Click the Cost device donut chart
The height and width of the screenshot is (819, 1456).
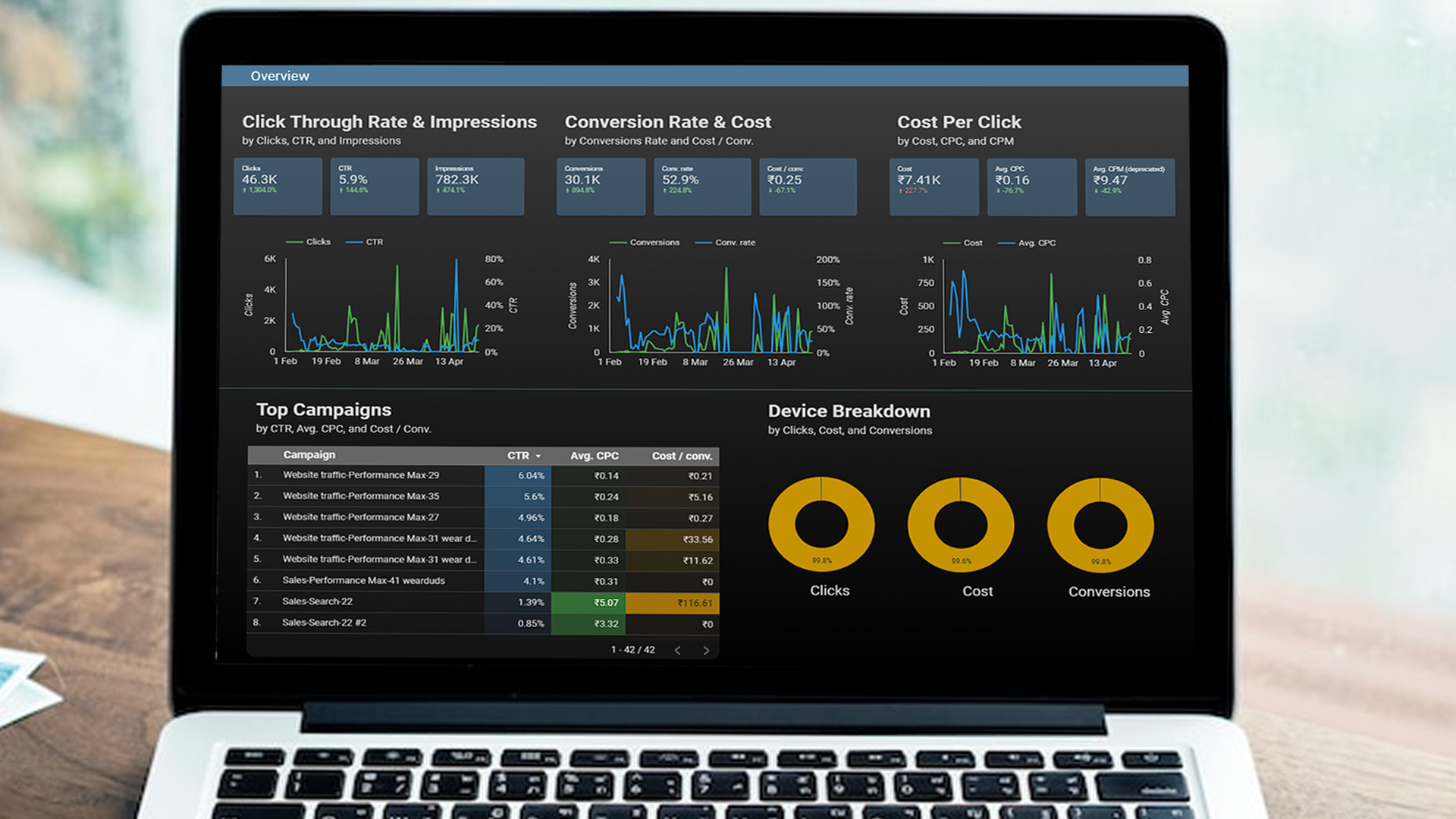pyautogui.click(x=961, y=525)
